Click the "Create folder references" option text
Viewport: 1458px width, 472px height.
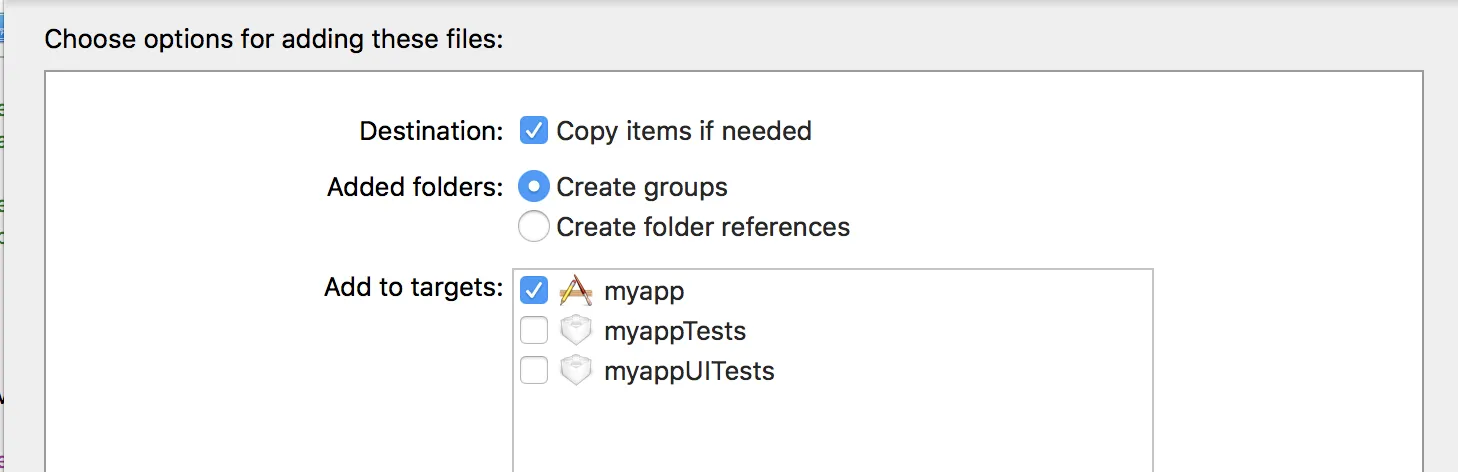click(703, 227)
